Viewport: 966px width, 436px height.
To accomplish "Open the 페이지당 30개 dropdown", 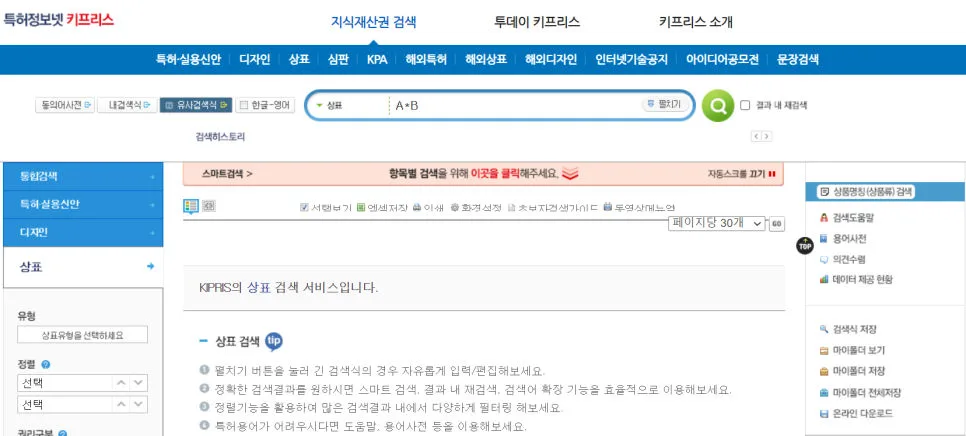I will [717, 224].
